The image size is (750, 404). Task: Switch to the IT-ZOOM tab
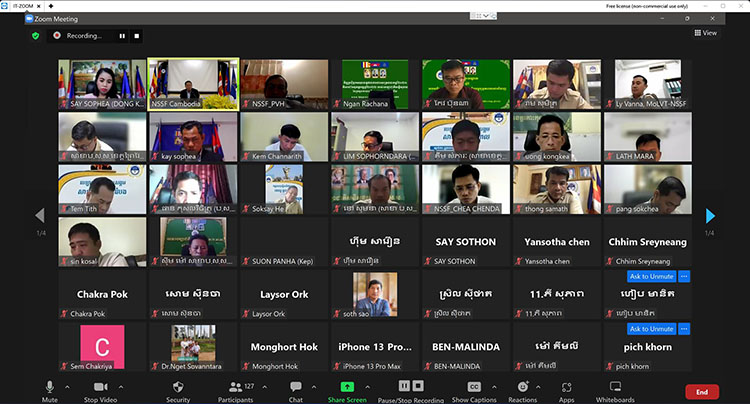[22, 6]
